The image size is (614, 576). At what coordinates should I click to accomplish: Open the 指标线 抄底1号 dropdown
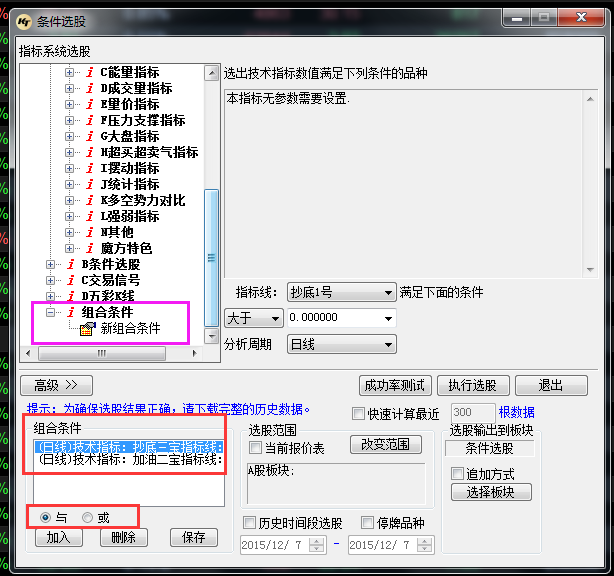pos(342,292)
